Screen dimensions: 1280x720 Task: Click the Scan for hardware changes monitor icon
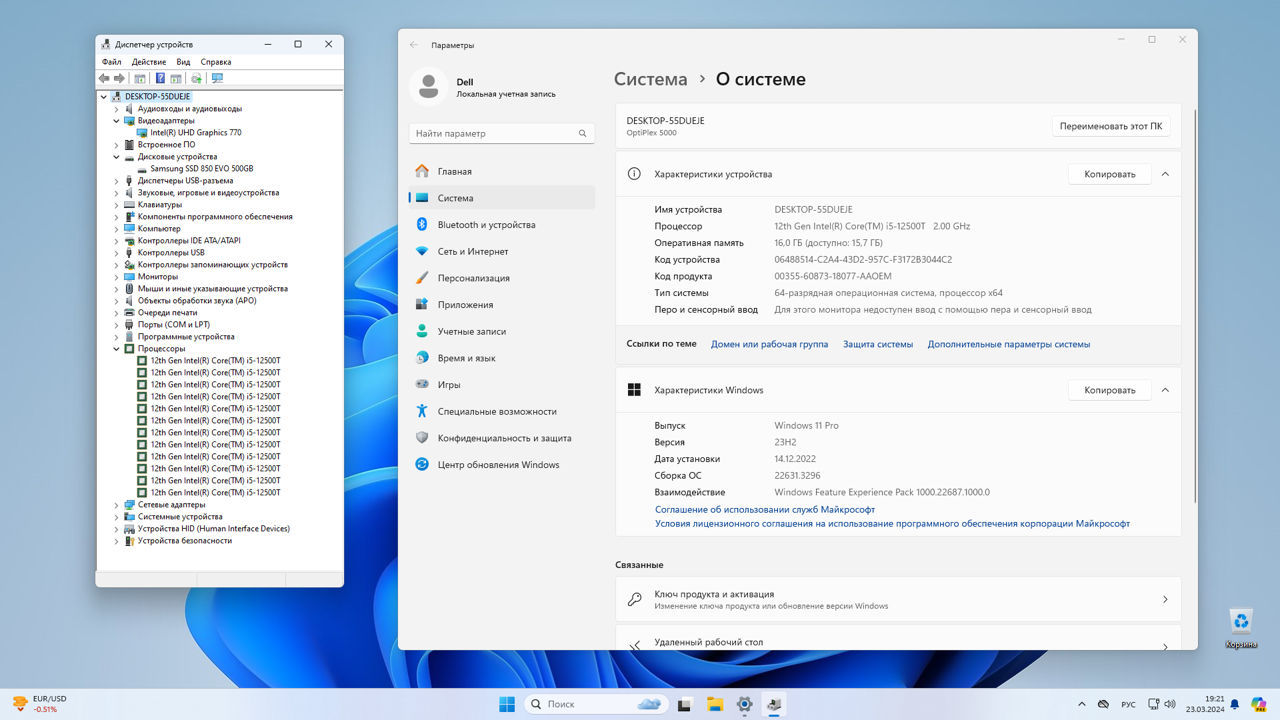click(217, 78)
